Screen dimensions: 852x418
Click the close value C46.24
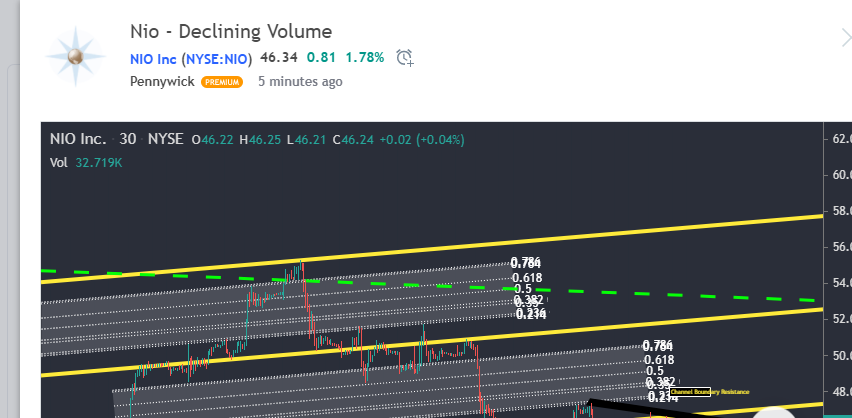[353, 140]
